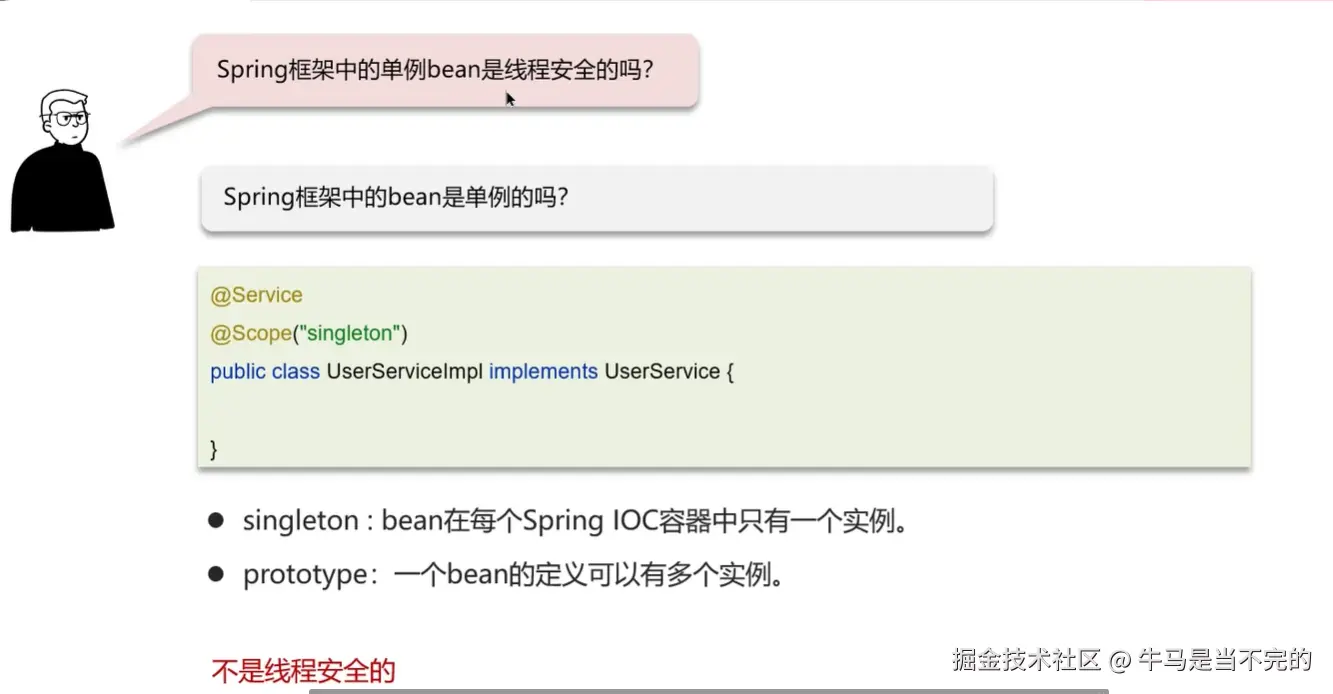
Task: Click UserServiceImpl class name in the code
Action: [x=404, y=372]
